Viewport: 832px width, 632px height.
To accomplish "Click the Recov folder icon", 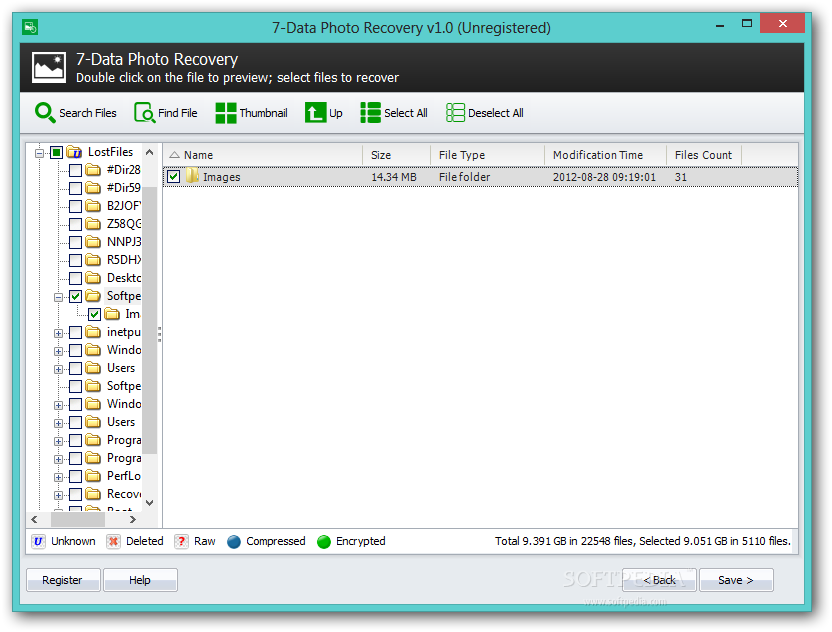I will coord(93,494).
